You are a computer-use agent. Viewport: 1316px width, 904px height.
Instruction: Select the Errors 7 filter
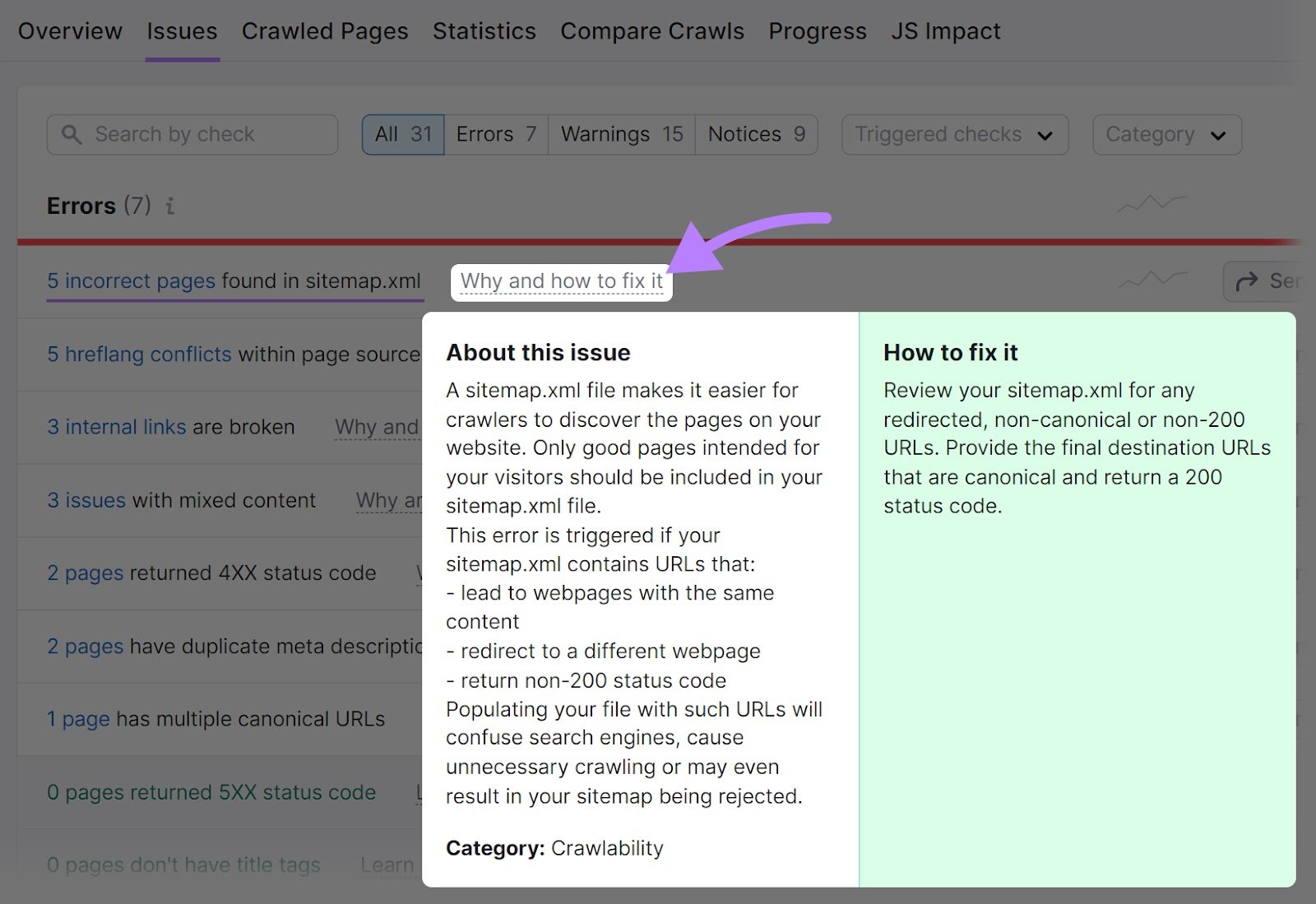495,134
